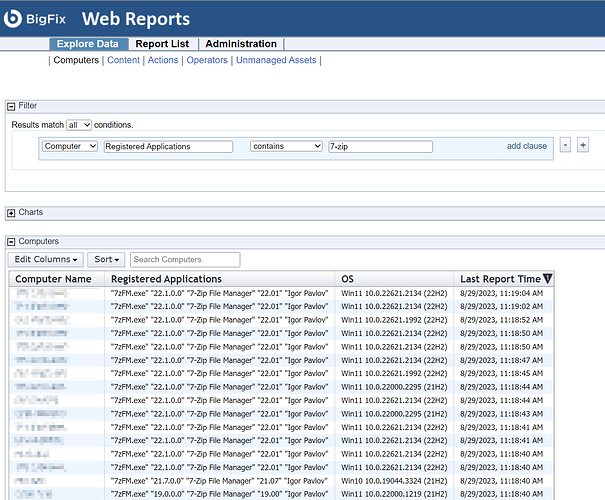Viewport: 605px width, 500px height.
Task: Click the OS cell in the 11:18:43 AM row
Action: click(394, 414)
